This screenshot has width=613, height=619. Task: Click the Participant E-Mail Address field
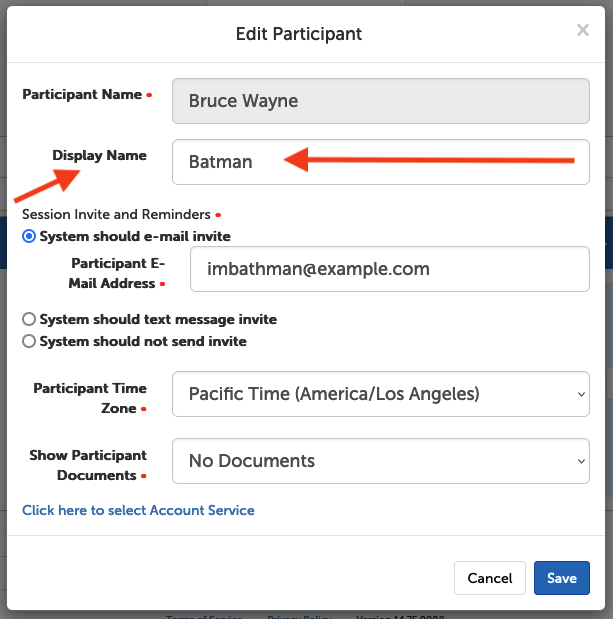pyautogui.click(x=389, y=269)
